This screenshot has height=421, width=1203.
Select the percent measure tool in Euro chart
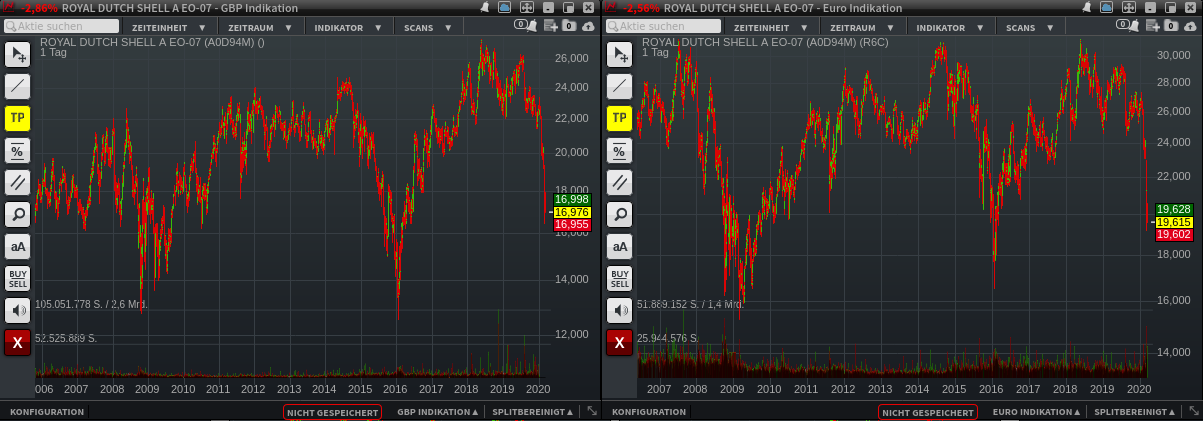620,150
